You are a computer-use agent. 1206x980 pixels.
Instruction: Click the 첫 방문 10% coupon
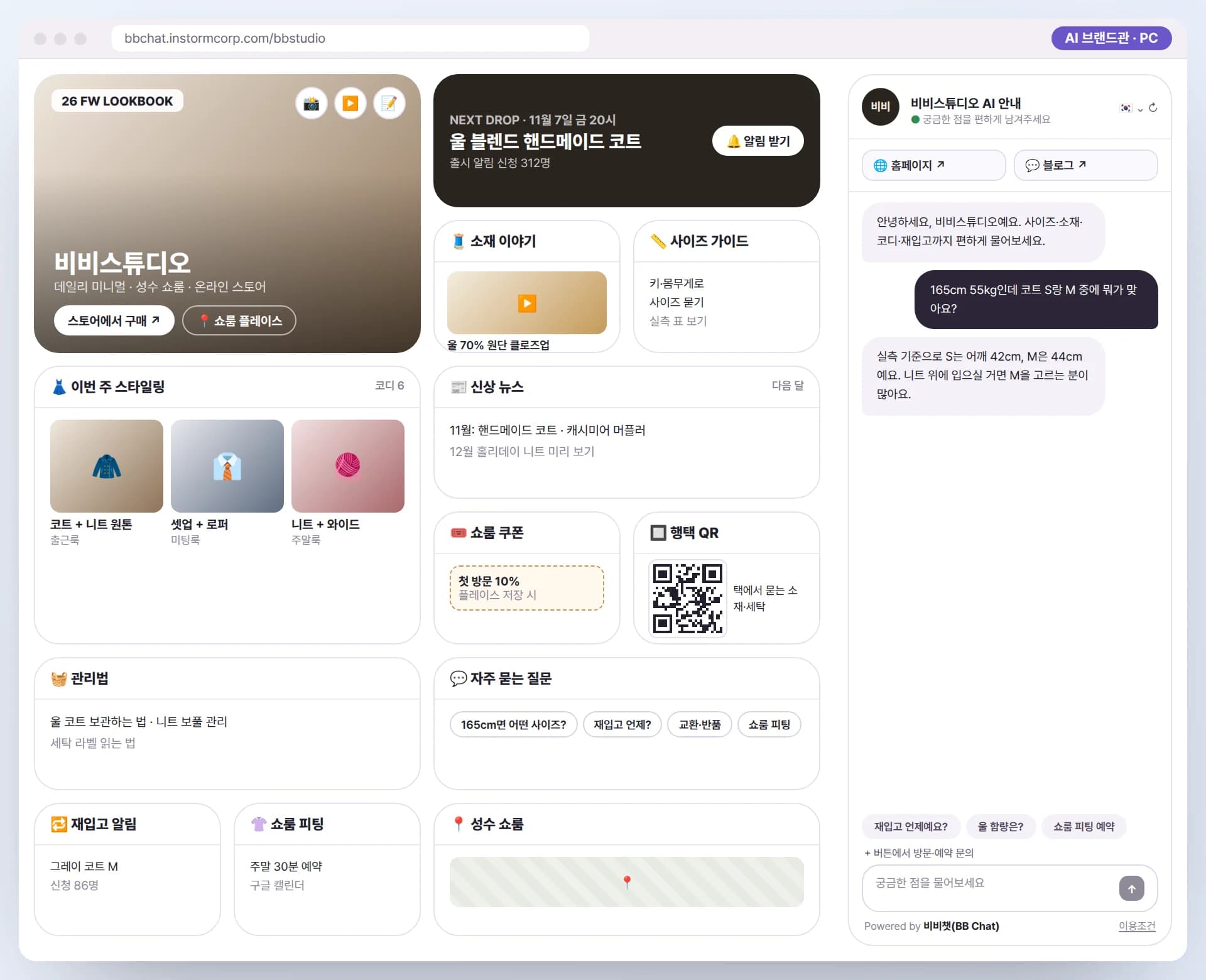pyautogui.click(x=526, y=588)
